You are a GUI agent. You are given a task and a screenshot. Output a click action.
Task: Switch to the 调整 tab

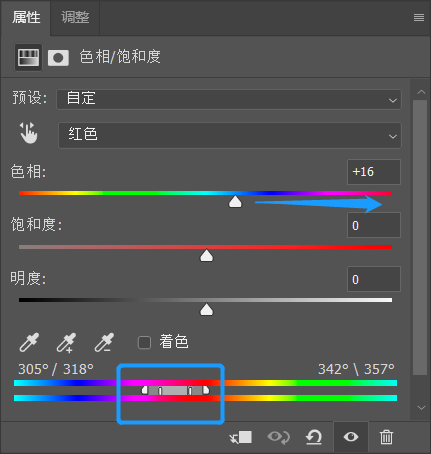coord(75,17)
